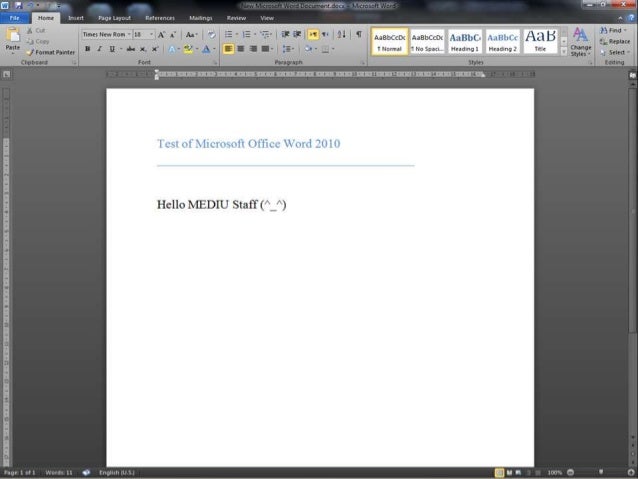Open Change Case dropdown
Screen dimensions: 638x479
coord(191,35)
